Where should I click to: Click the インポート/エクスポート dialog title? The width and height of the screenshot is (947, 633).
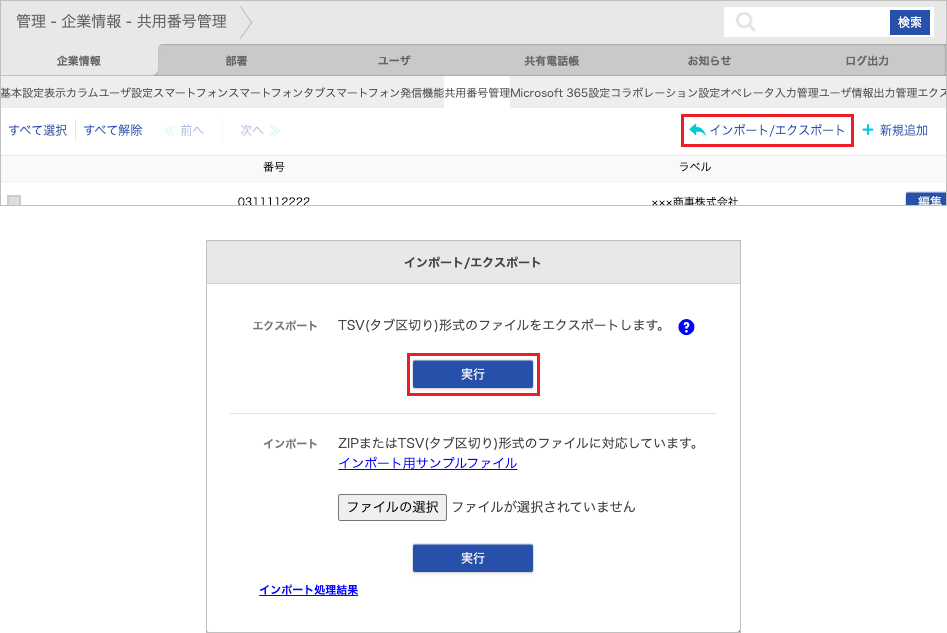click(472, 262)
